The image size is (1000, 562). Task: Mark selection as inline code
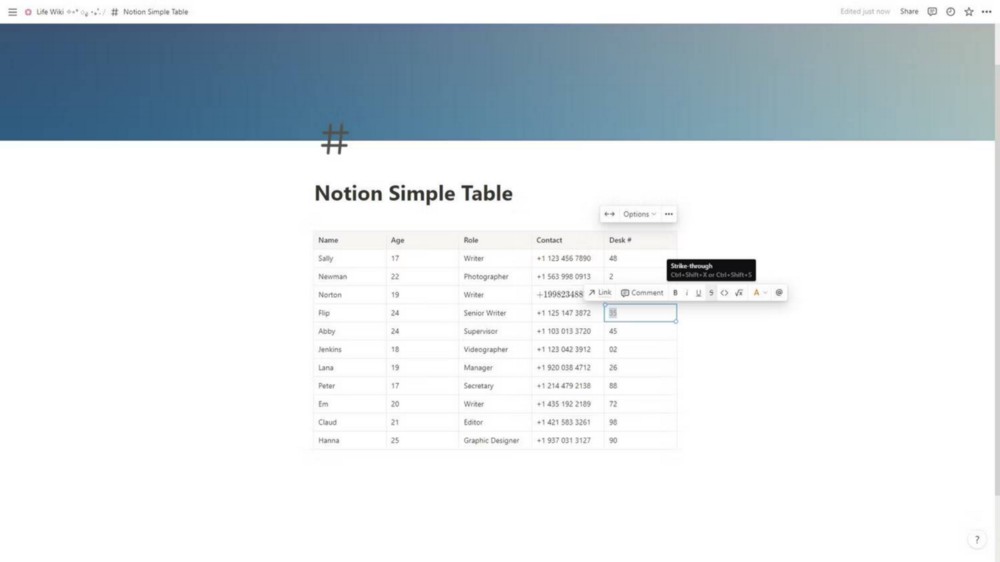724,293
